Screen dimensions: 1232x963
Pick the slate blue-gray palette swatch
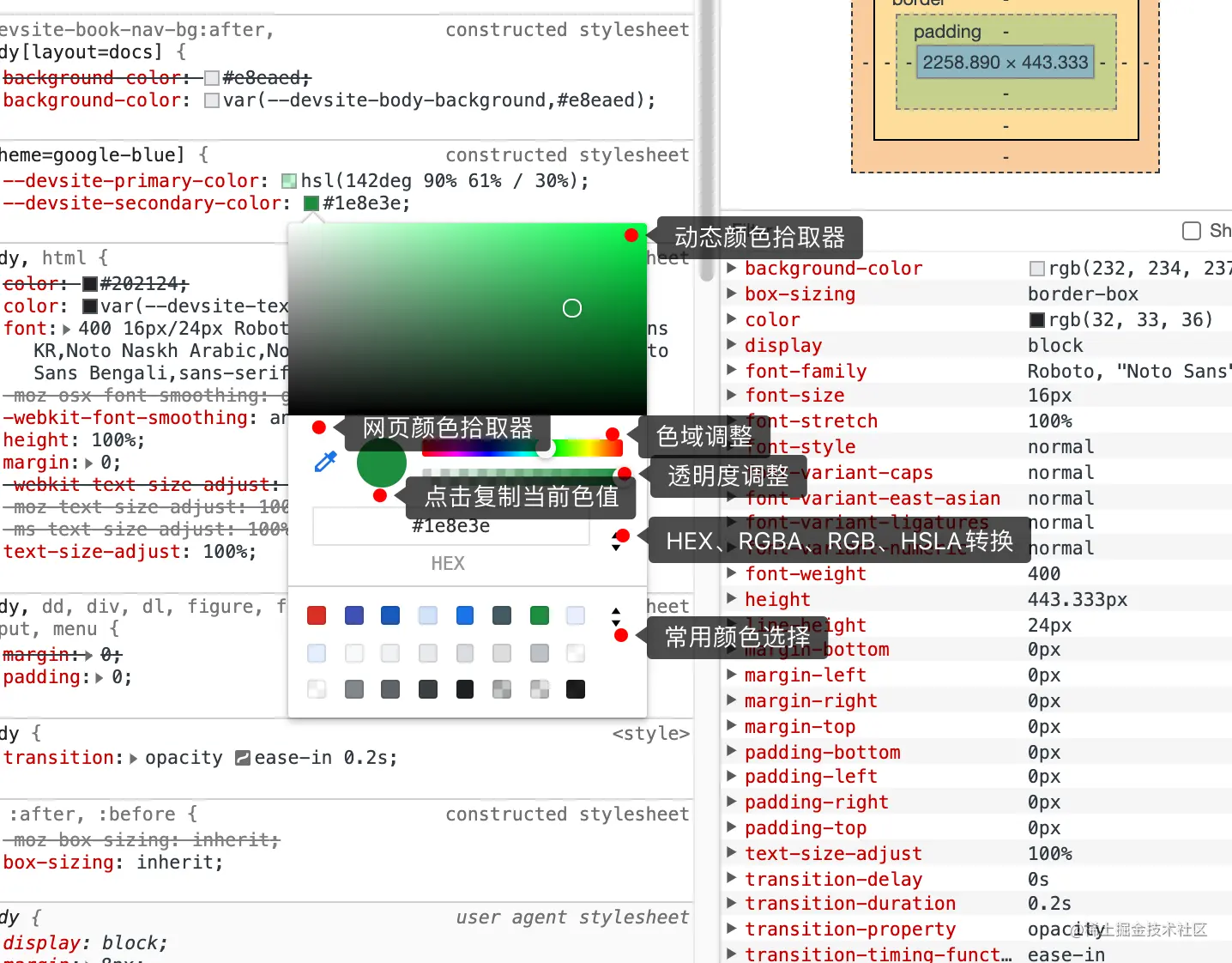click(x=502, y=615)
